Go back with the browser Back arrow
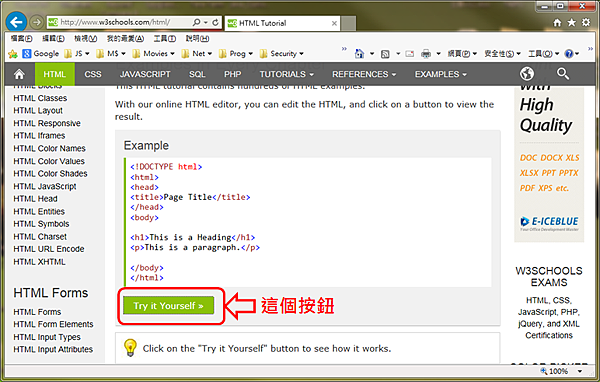The height and width of the screenshot is (382, 600). coord(16,23)
